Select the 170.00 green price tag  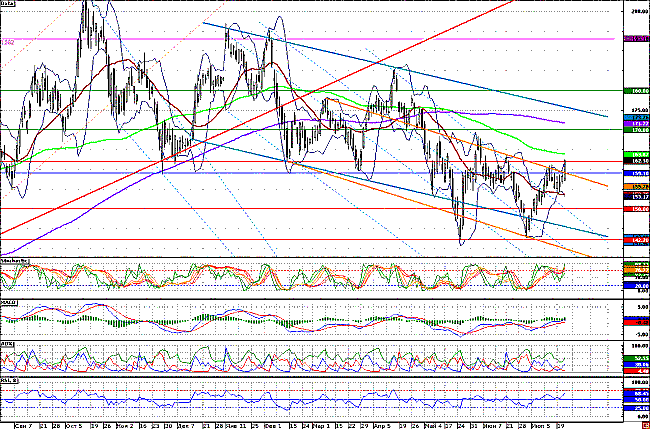tap(636, 131)
